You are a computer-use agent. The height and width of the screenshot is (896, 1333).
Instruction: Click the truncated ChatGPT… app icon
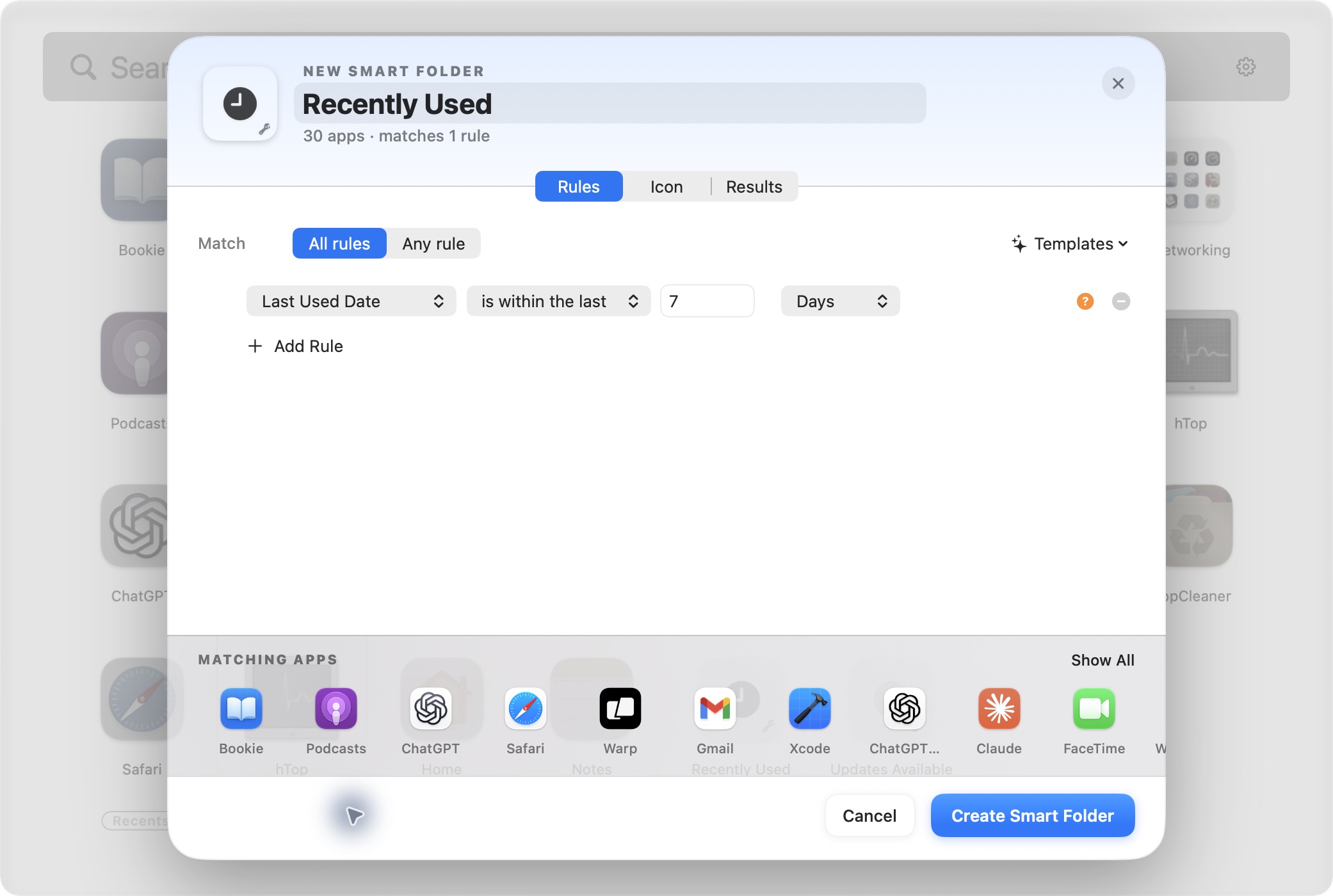(905, 708)
